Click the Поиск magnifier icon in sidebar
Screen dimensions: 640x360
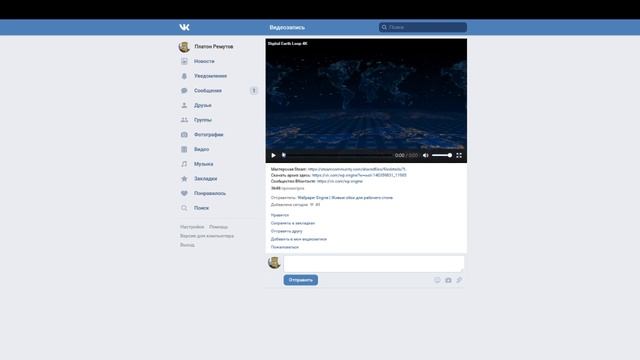click(184, 208)
